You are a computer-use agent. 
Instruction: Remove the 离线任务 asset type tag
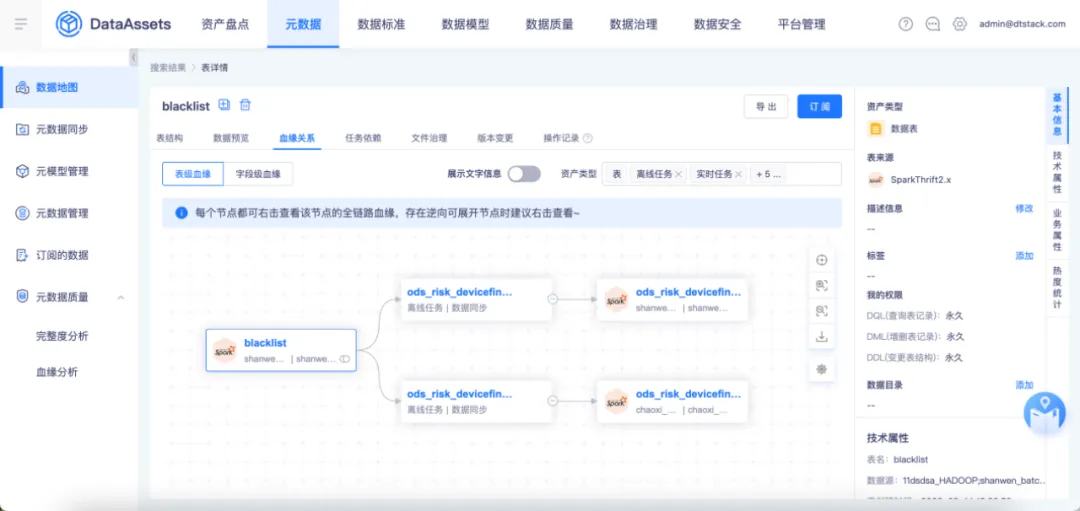click(x=679, y=174)
